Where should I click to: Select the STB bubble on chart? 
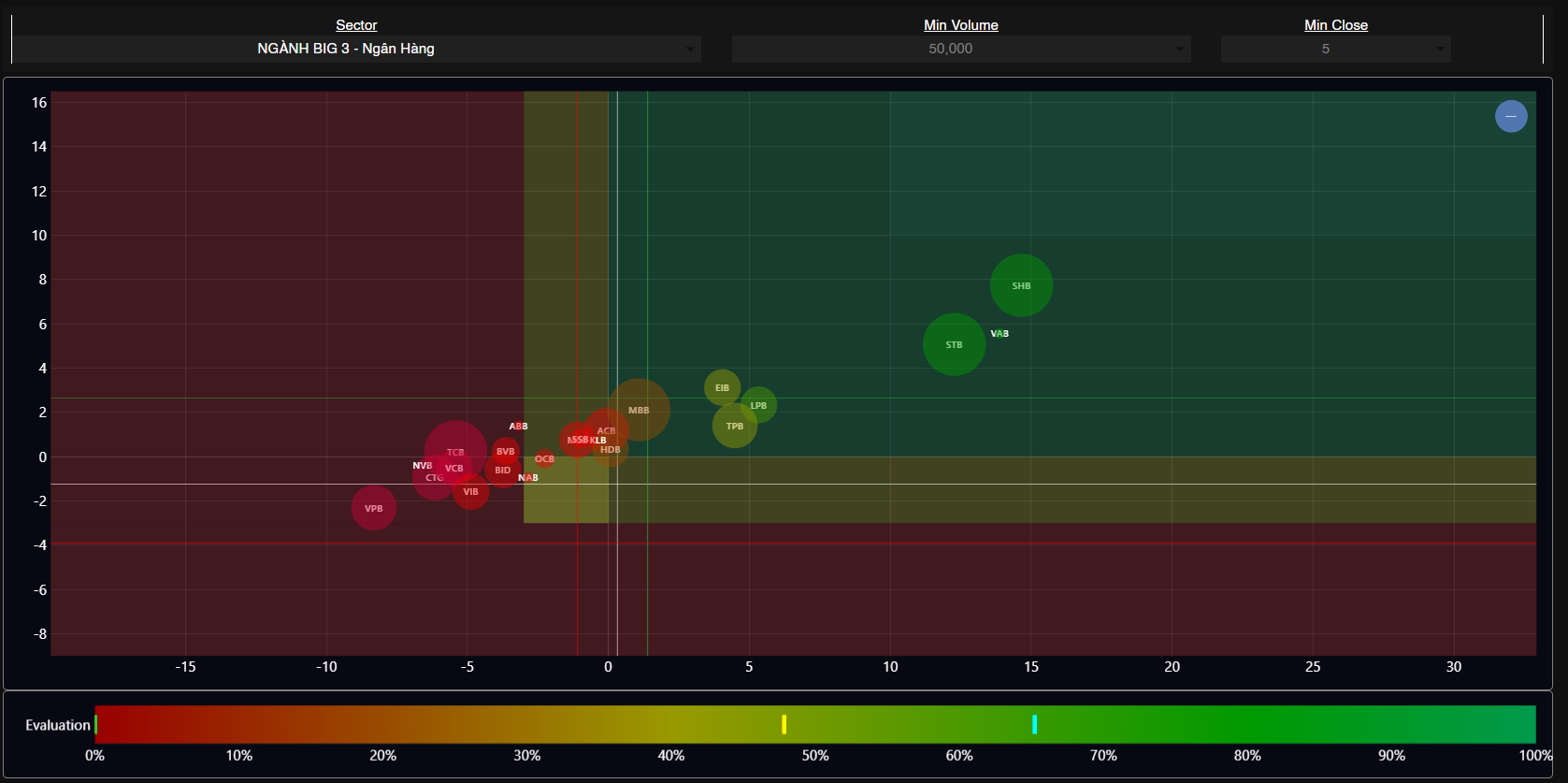pos(954,344)
